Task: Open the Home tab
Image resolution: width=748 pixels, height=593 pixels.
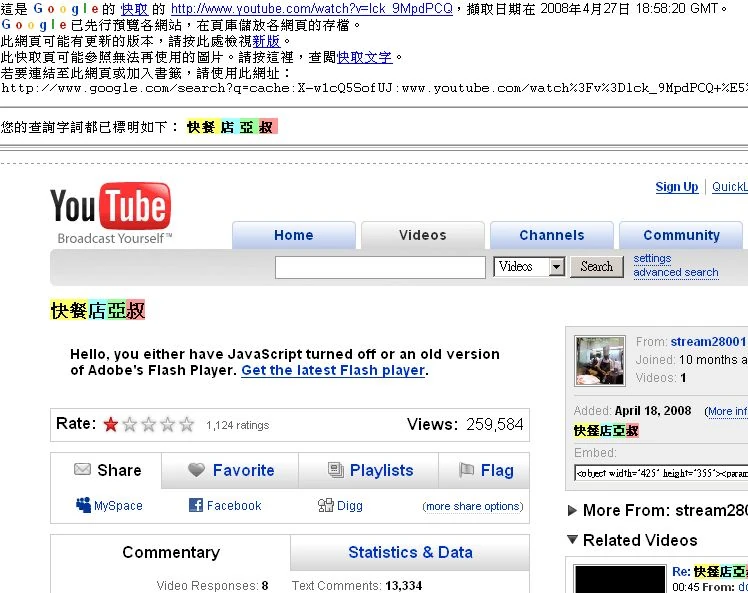Action: (294, 235)
